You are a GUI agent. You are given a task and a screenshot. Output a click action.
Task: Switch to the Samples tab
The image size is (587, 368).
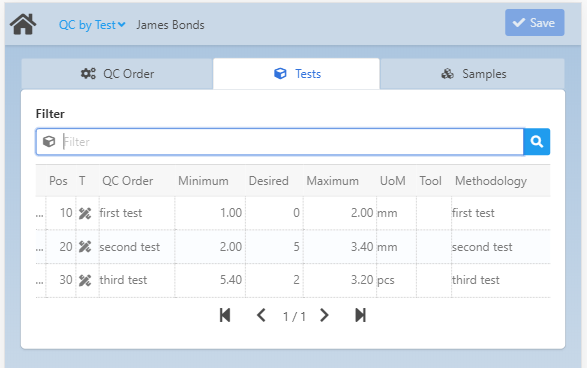472,74
